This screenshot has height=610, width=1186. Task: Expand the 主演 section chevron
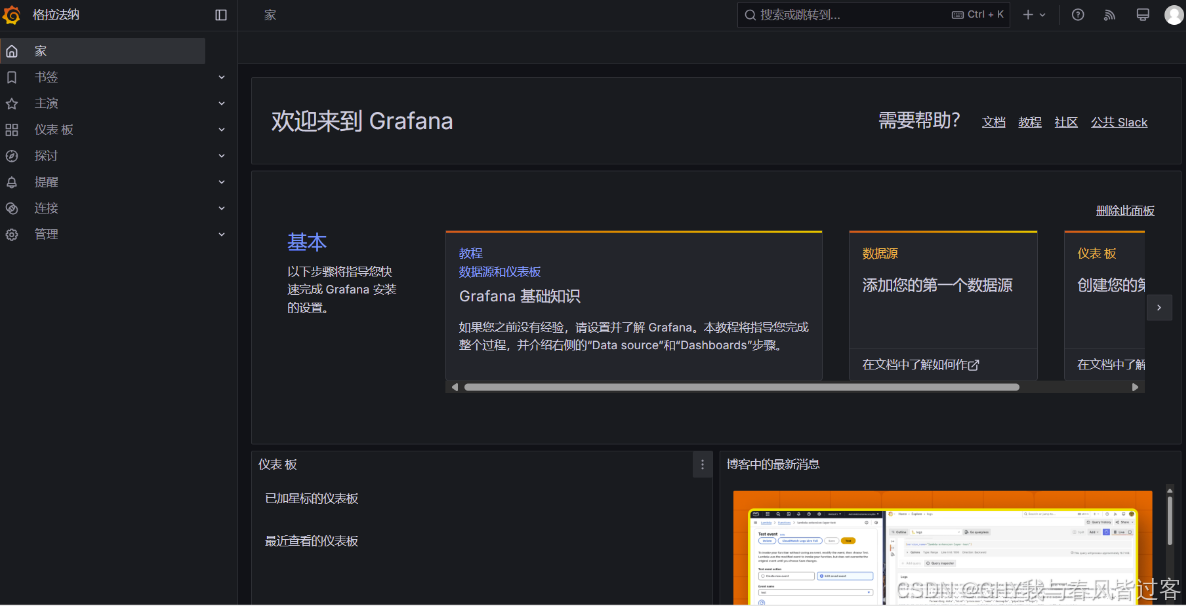tap(222, 104)
